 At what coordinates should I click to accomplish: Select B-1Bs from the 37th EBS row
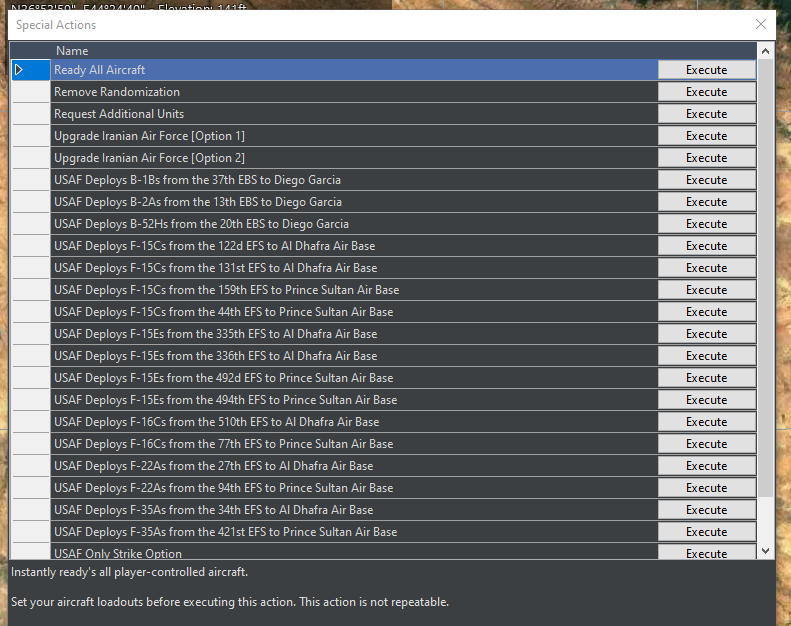pos(354,180)
